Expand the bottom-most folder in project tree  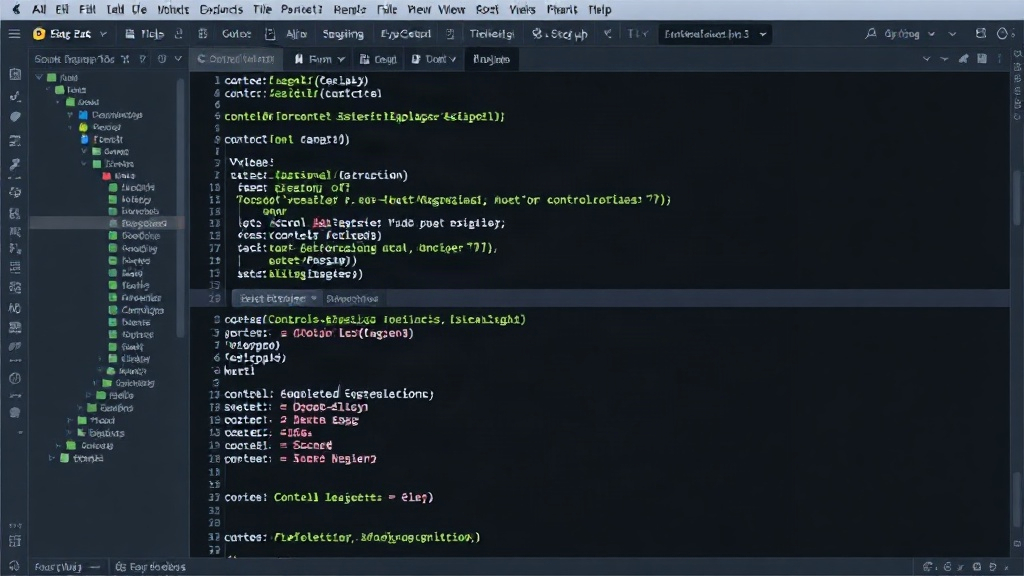coord(52,458)
